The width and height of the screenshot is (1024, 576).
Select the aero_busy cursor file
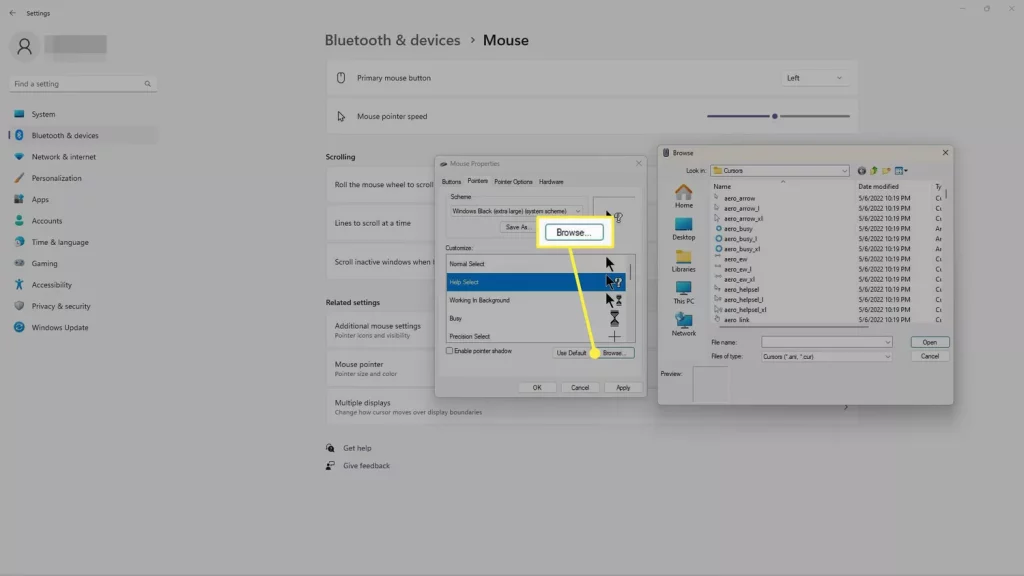[x=738, y=229]
